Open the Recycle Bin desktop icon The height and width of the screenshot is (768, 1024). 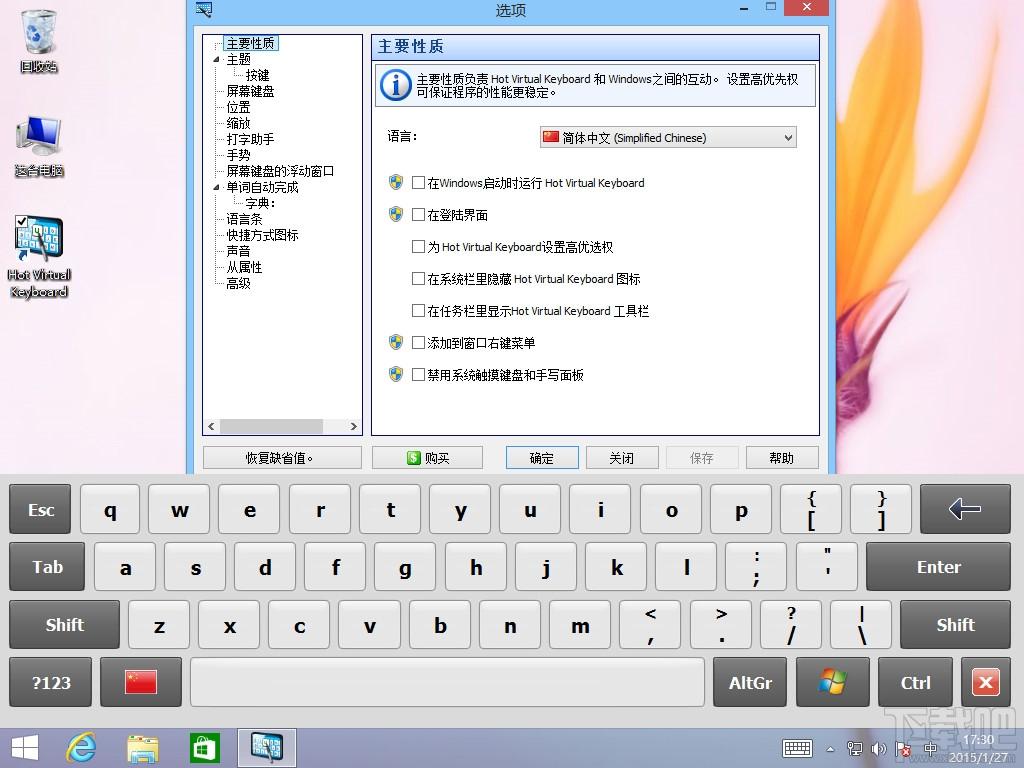[x=39, y=39]
